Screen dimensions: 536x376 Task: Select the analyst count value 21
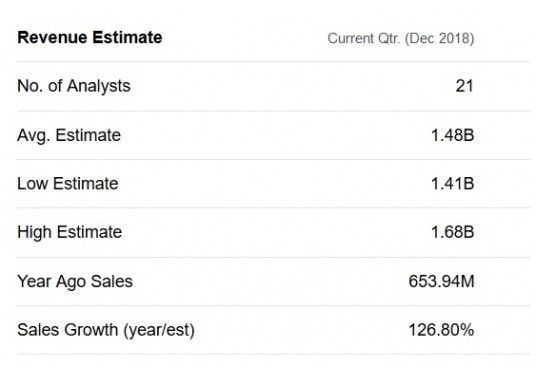(465, 86)
